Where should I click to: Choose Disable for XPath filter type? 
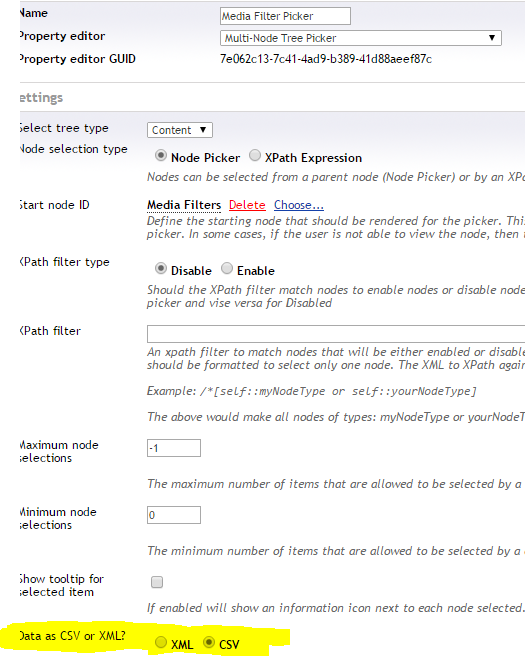pos(160,268)
